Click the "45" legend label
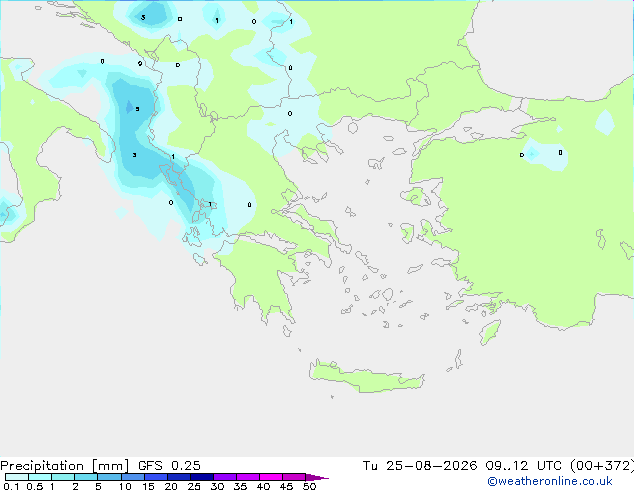Viewport: 634px width, 490px height. (x=286, y=486)
